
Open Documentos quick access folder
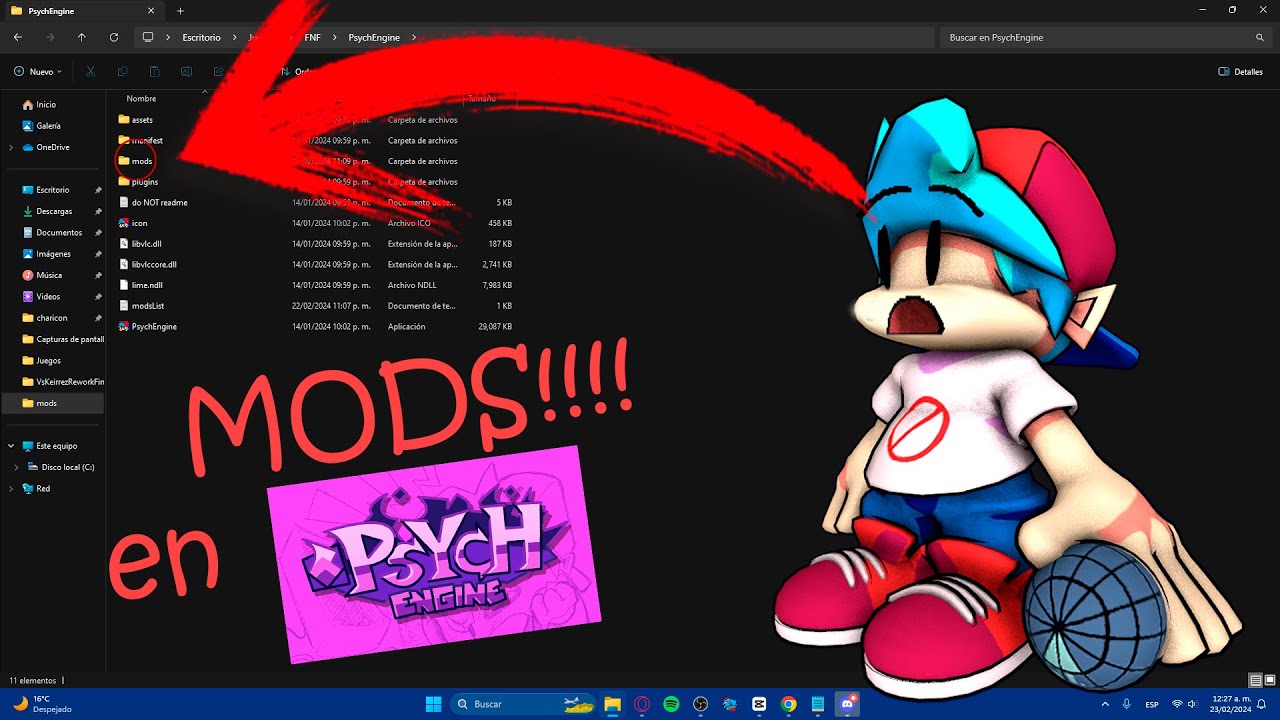click(59, 232)
